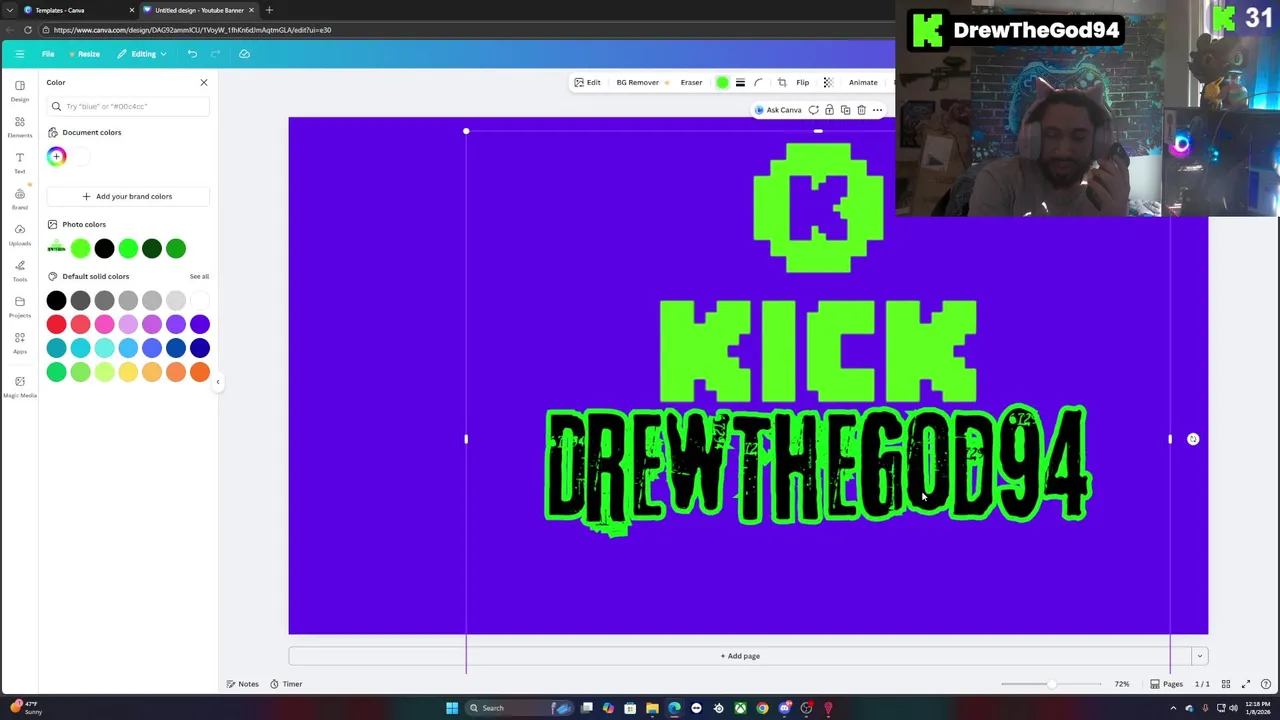1280x720 pixels.
Task: Pick the white document color swatch
Action: (x=80, y=156)
